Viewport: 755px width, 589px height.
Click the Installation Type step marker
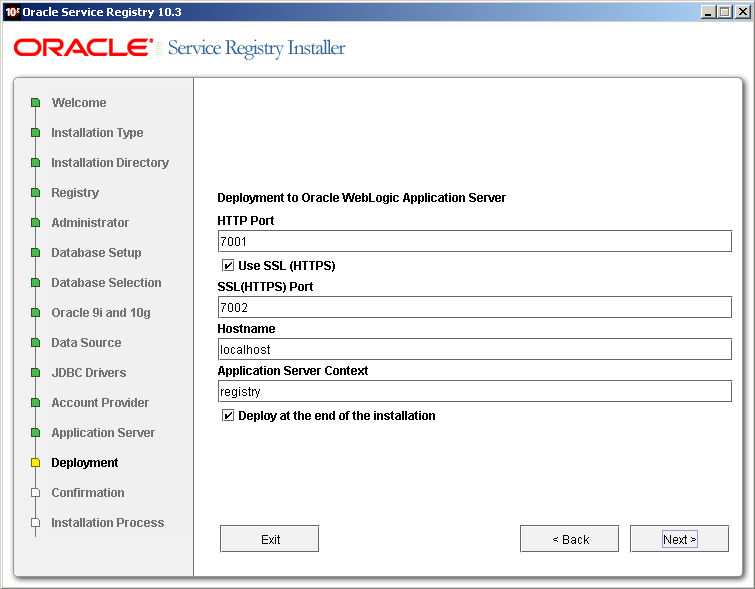click(35, 132)
